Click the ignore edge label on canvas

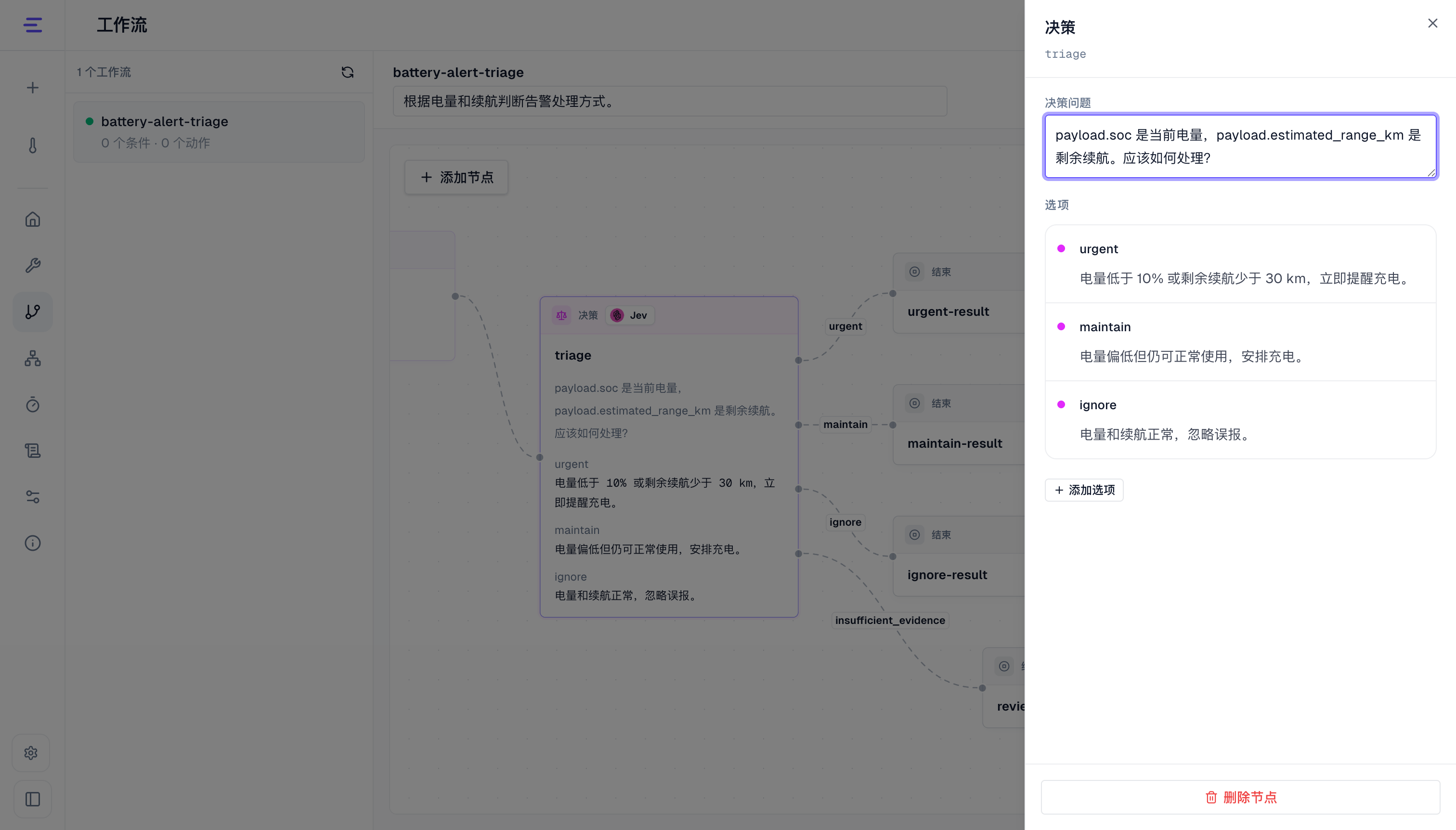[845, 522]
